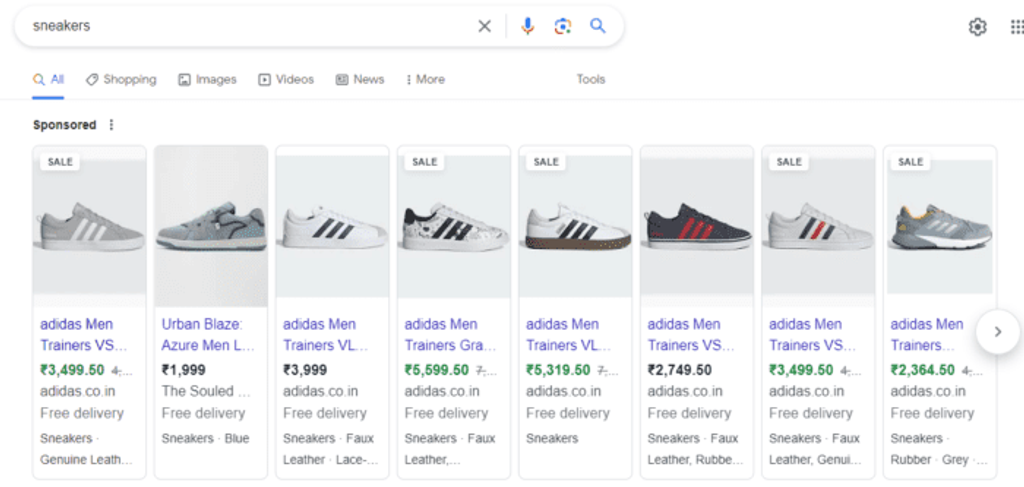The width and height of the screenshot is (1024, 487).
Task: Open the Google apps grid icon
Action: tap(1017, 27)
